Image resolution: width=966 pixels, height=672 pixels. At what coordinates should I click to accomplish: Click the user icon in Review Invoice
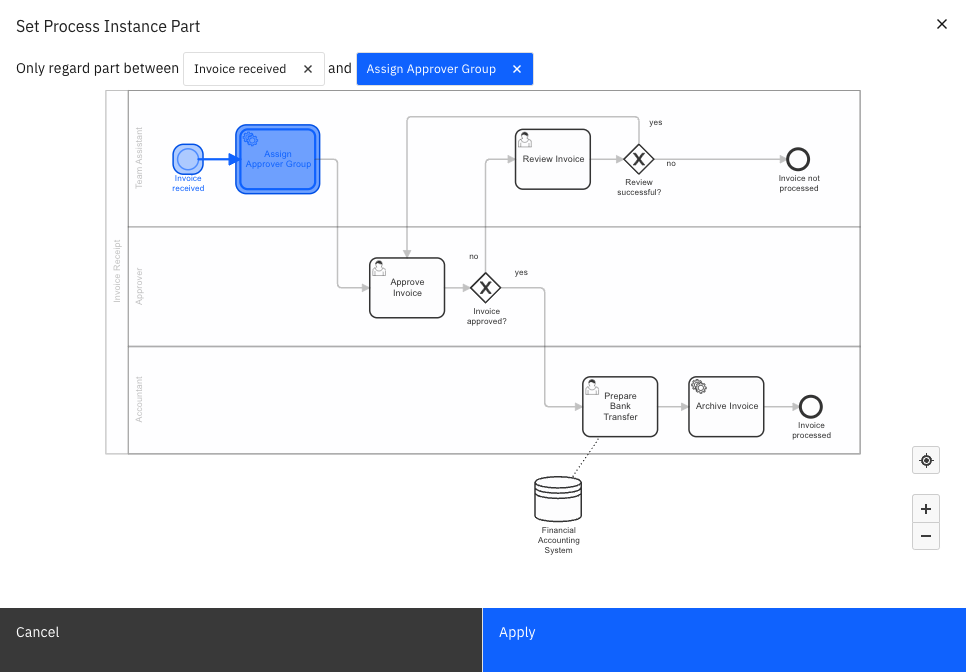coord(525,140)
